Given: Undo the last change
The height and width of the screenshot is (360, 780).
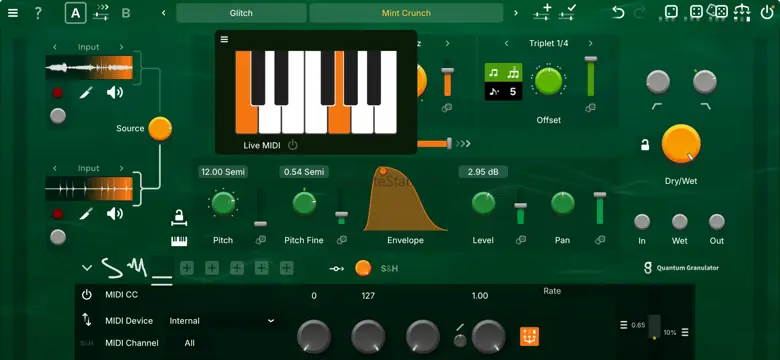Looking at the screenshot, I should click(x=618, y=13).
